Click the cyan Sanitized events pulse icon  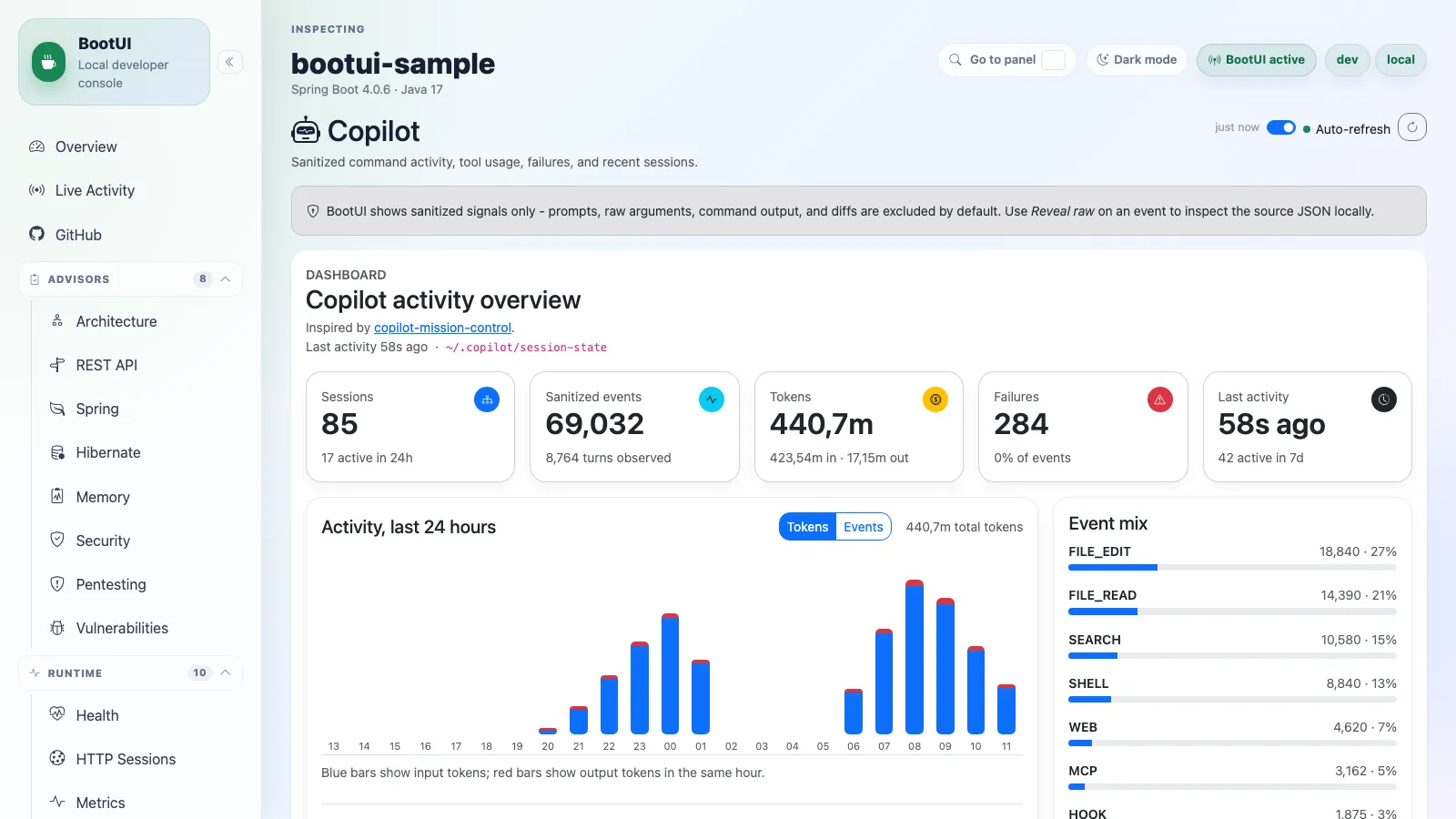(x=712, y=399)
